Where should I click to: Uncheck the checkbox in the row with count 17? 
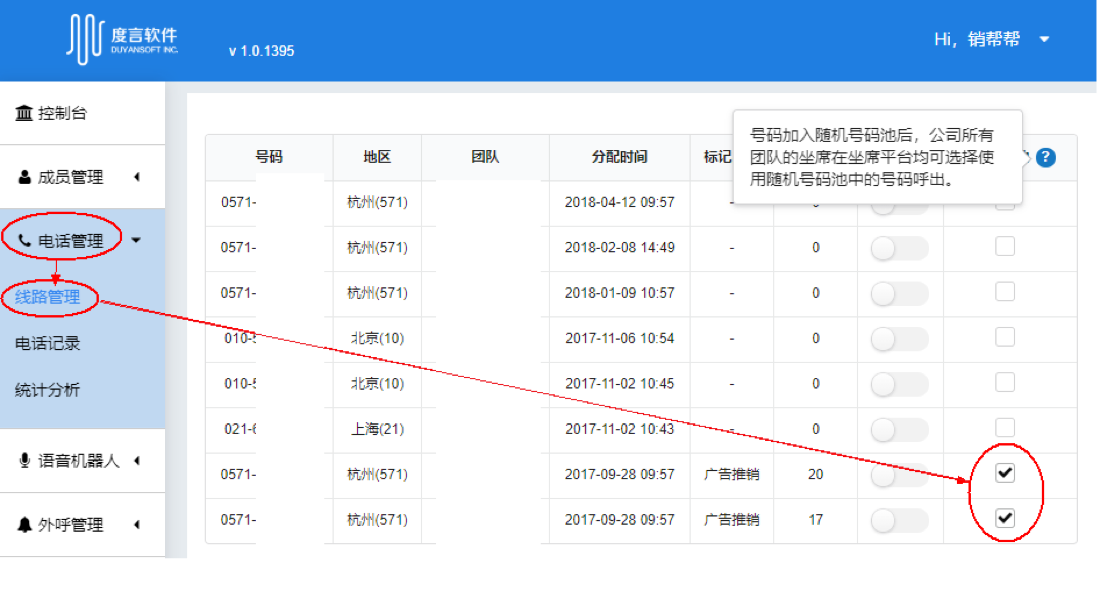(x=1005, y=518)
